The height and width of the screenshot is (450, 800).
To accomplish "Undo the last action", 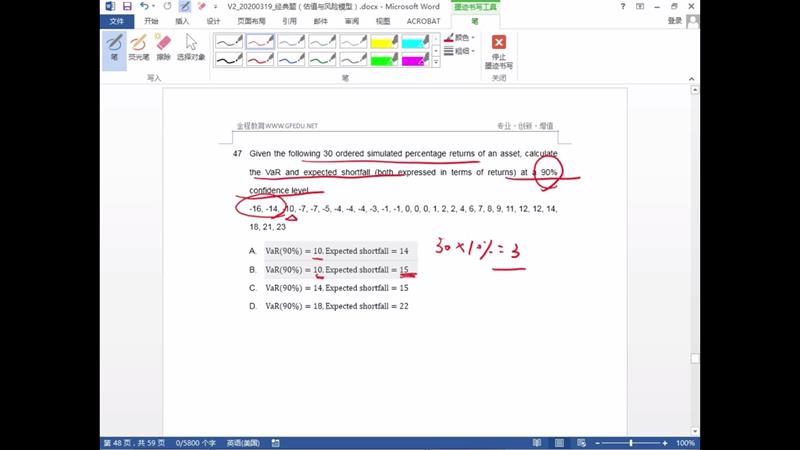I will (x=144, y=6).
